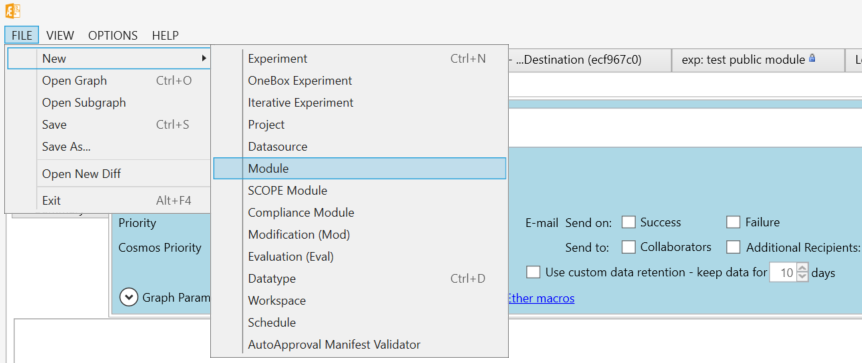
Task: Switch to exp: test public module tab
Action: [758, 59]
